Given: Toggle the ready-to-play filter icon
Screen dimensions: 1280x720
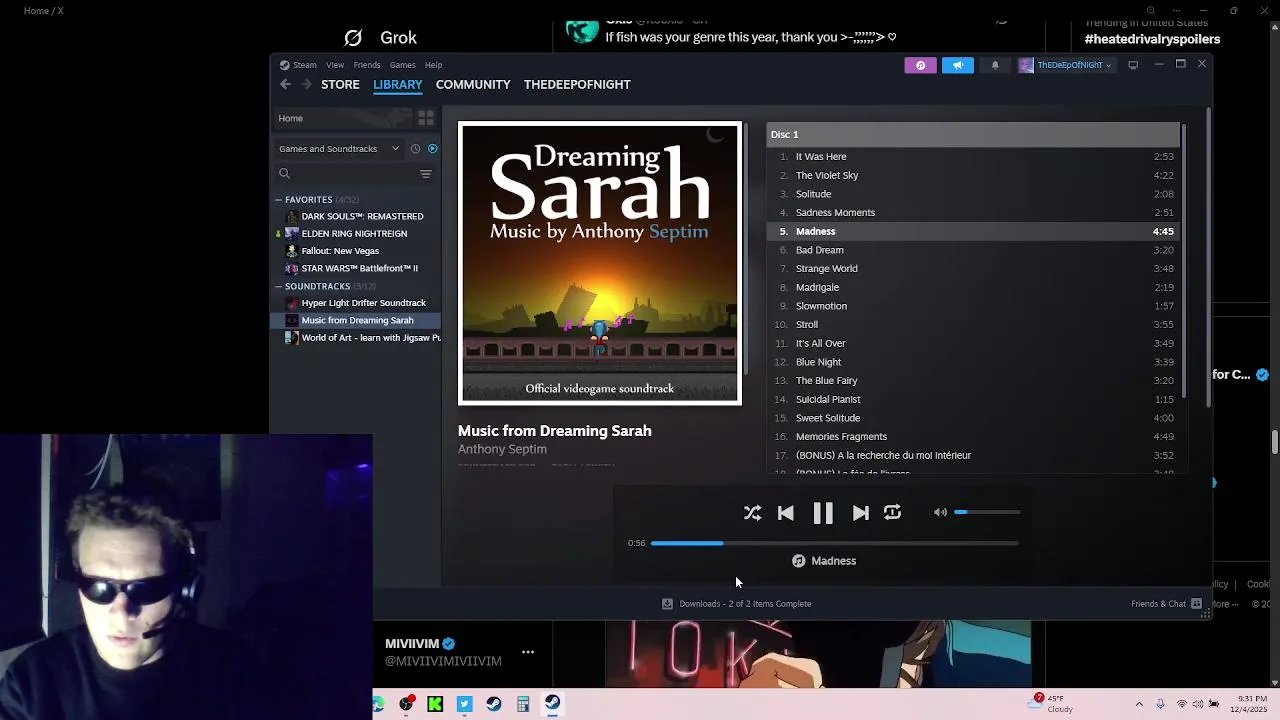Looking at the screenshot, I should click(432, 149).
